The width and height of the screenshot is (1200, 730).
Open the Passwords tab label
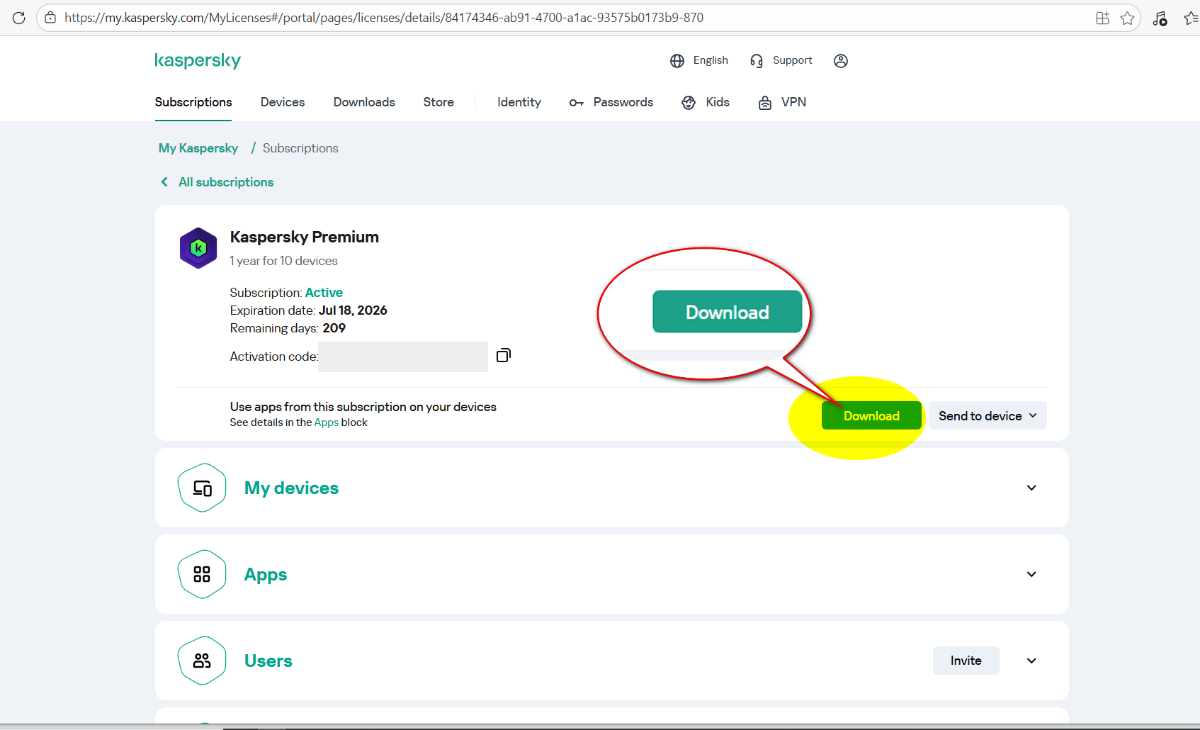(x=623, y=102)
